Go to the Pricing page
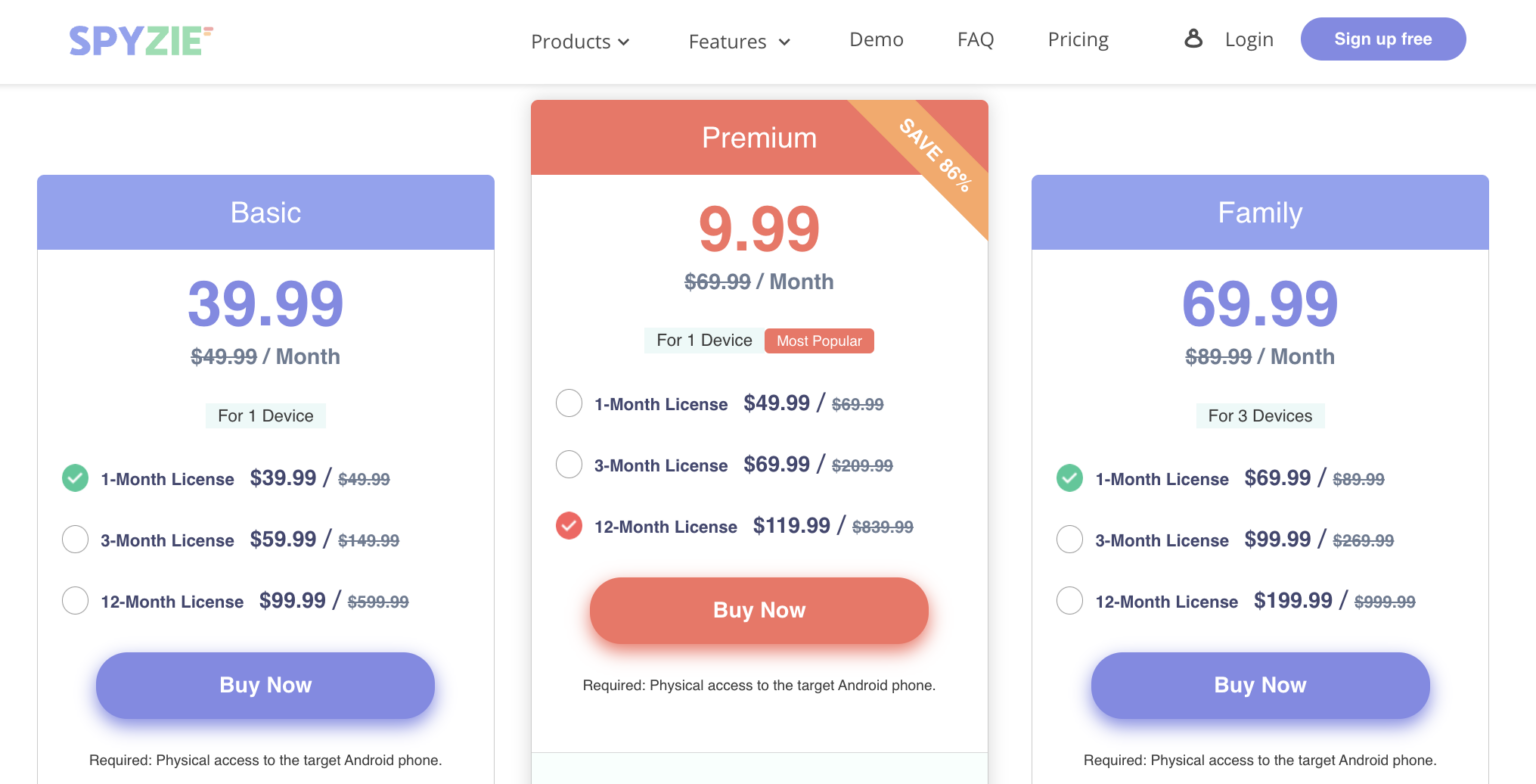Screen dimensions: 1536x784 coord(1078,39)
